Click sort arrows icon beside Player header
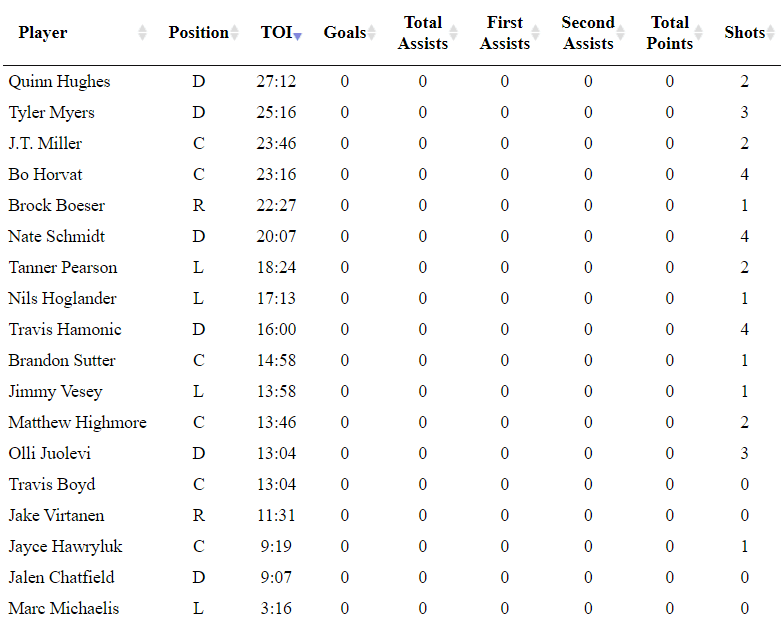Screen dimensions: 781x626 tap(142, 33)
